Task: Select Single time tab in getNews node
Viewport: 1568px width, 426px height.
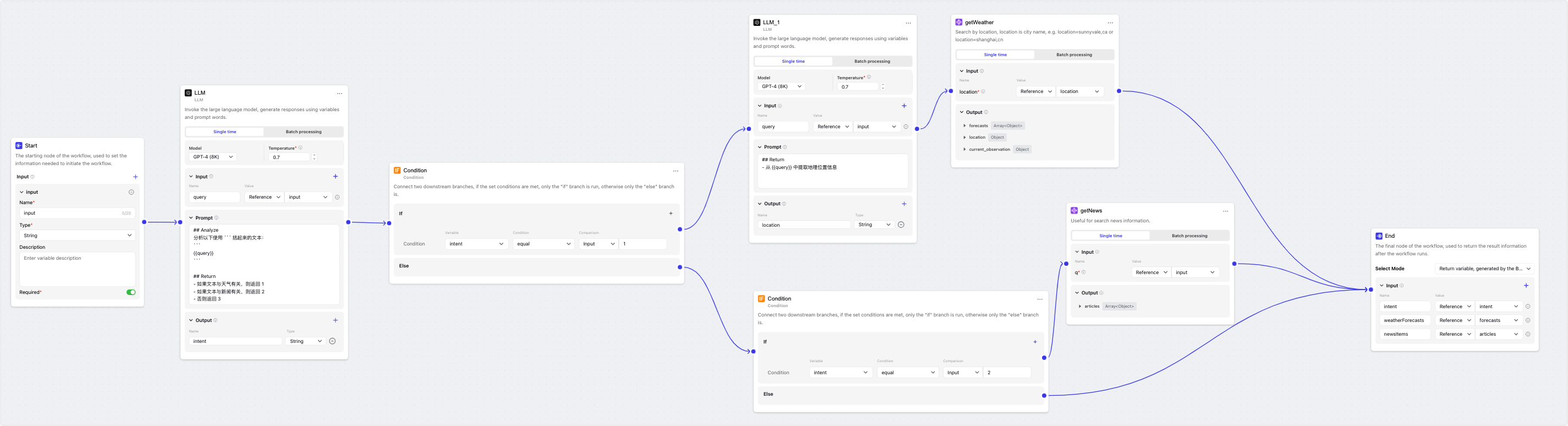Action: click(x=1110, y=236)
